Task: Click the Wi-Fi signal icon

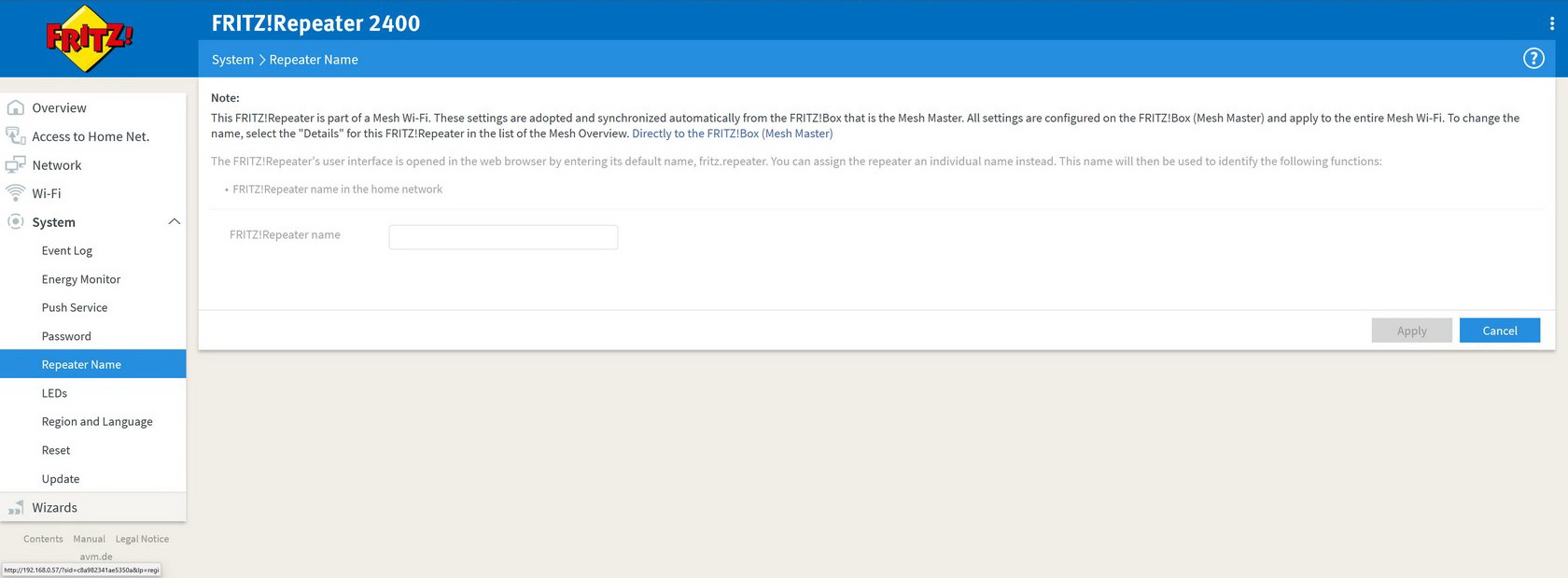Action: pyautogui.click(x=16, y=193)
